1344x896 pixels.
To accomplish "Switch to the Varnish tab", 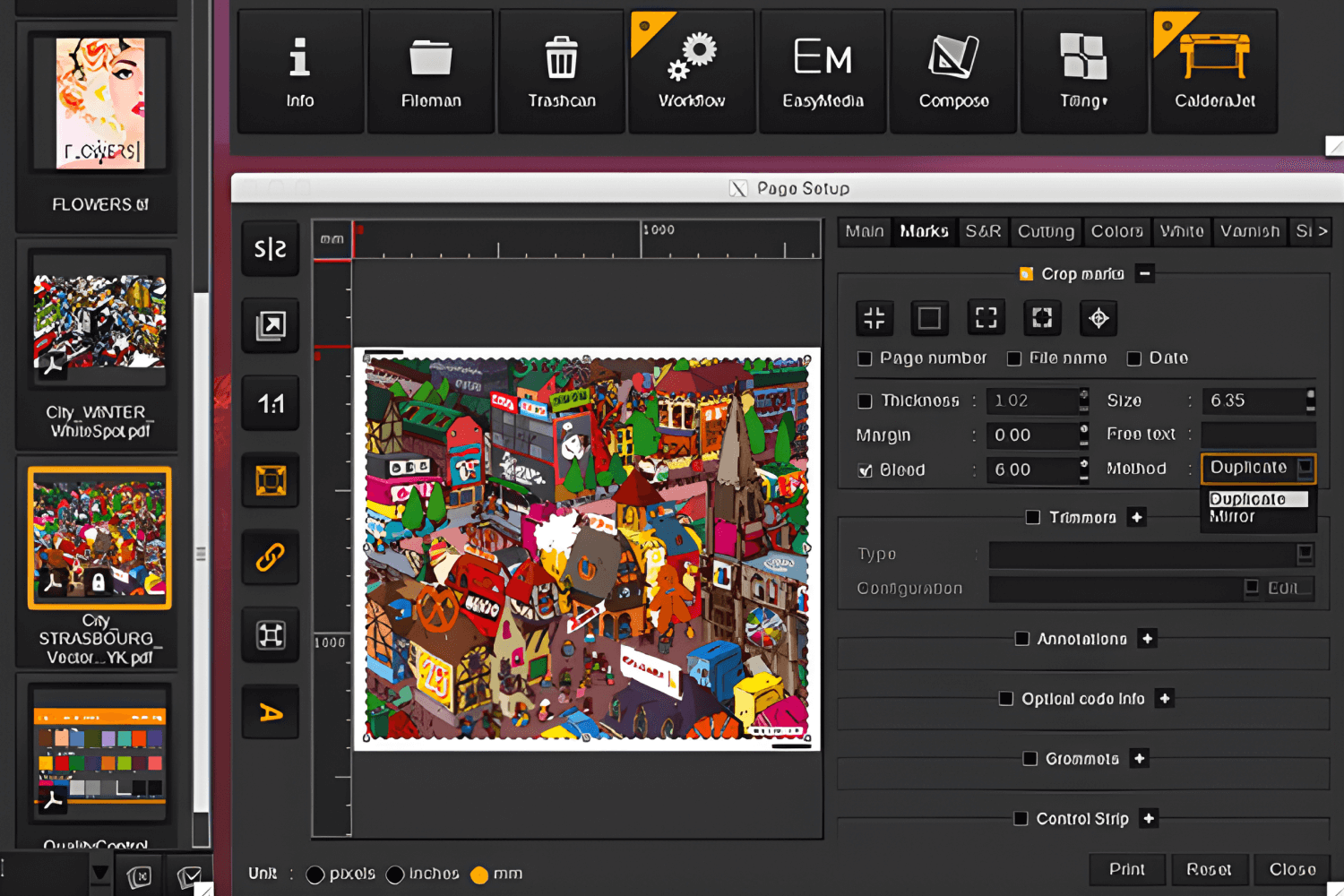I will [x=1250, y=231].
